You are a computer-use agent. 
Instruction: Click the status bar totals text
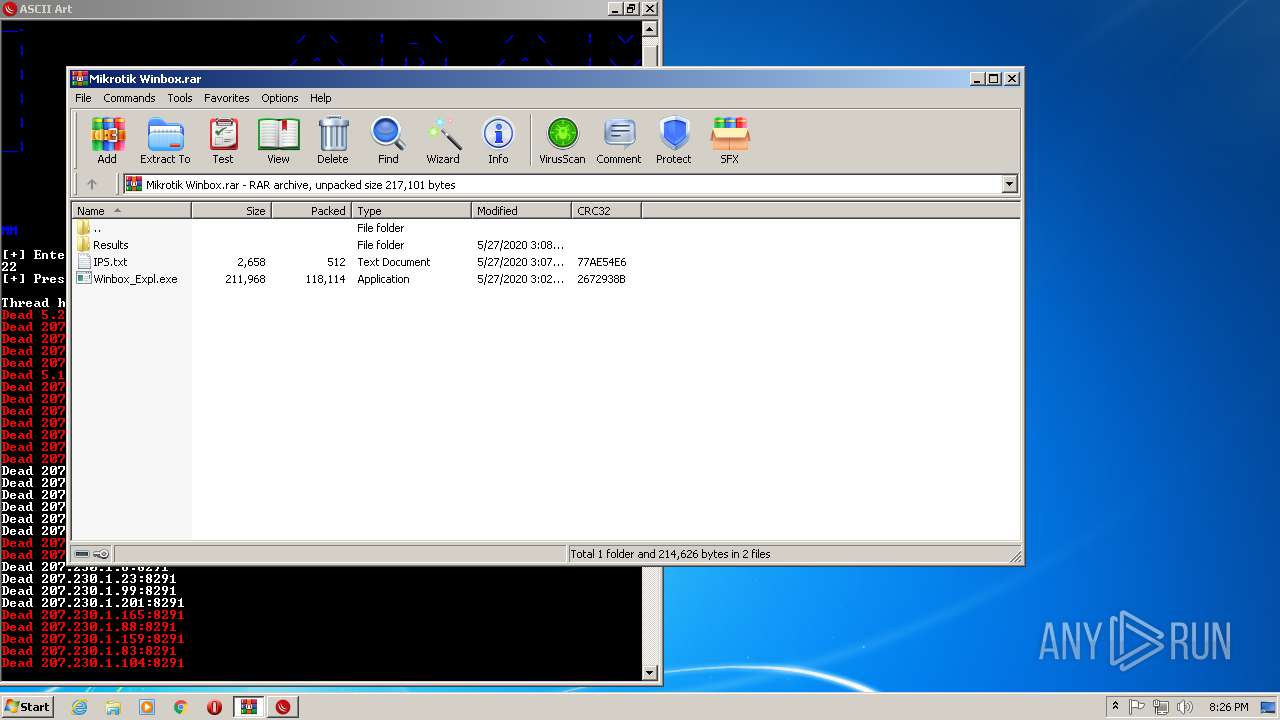tap(670, 554)
